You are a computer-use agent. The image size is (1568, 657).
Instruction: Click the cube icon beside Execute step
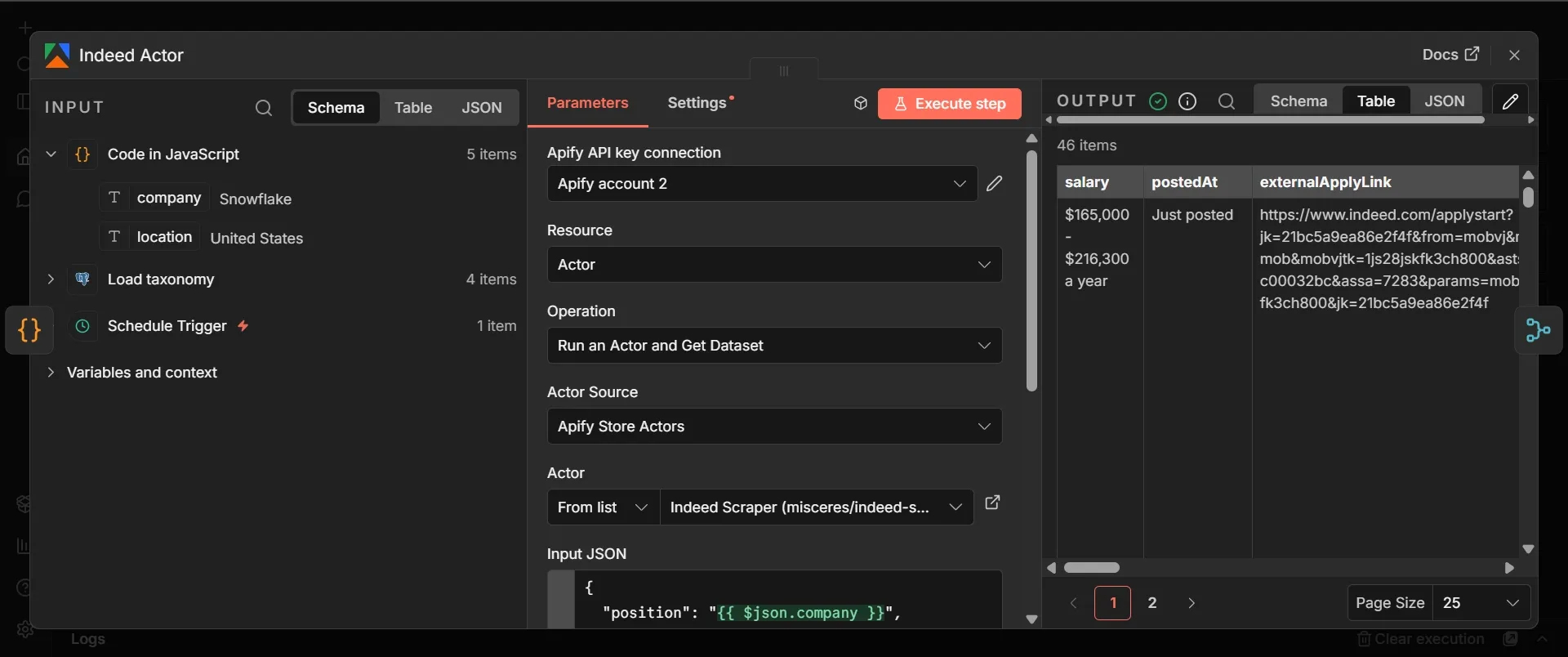(860, 104)
